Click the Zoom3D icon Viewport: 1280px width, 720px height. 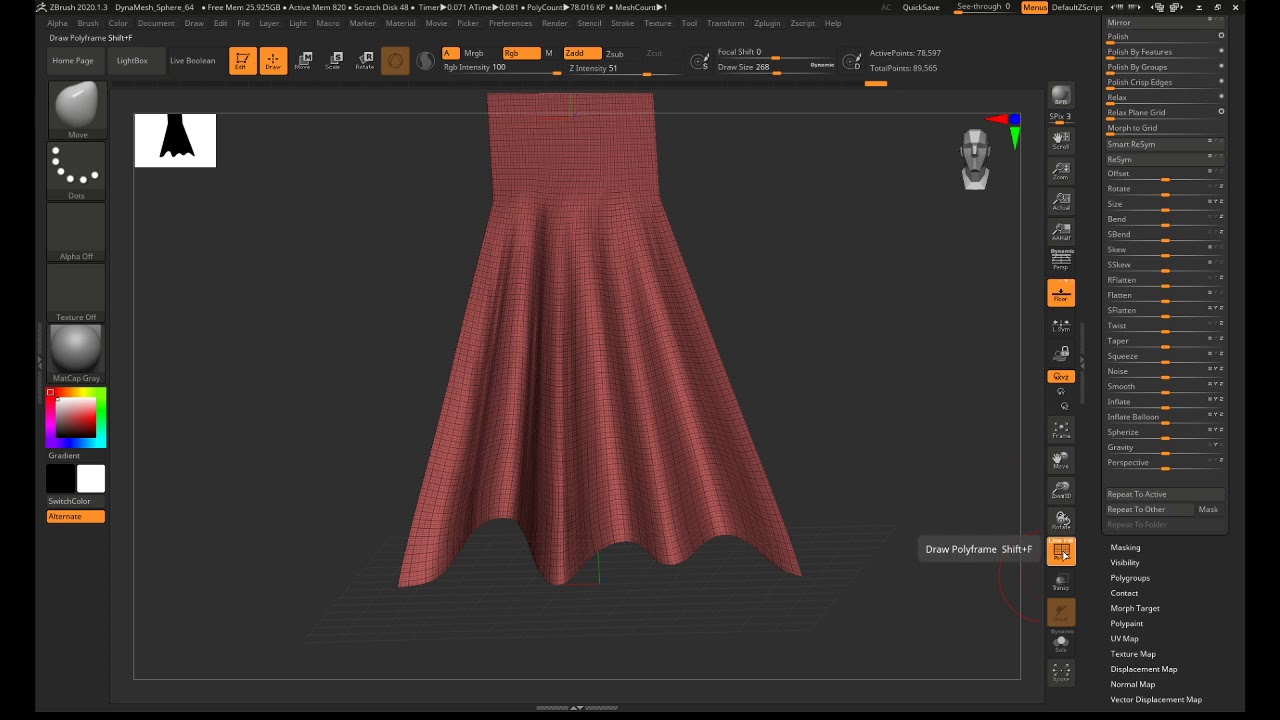coord(1061,490)
